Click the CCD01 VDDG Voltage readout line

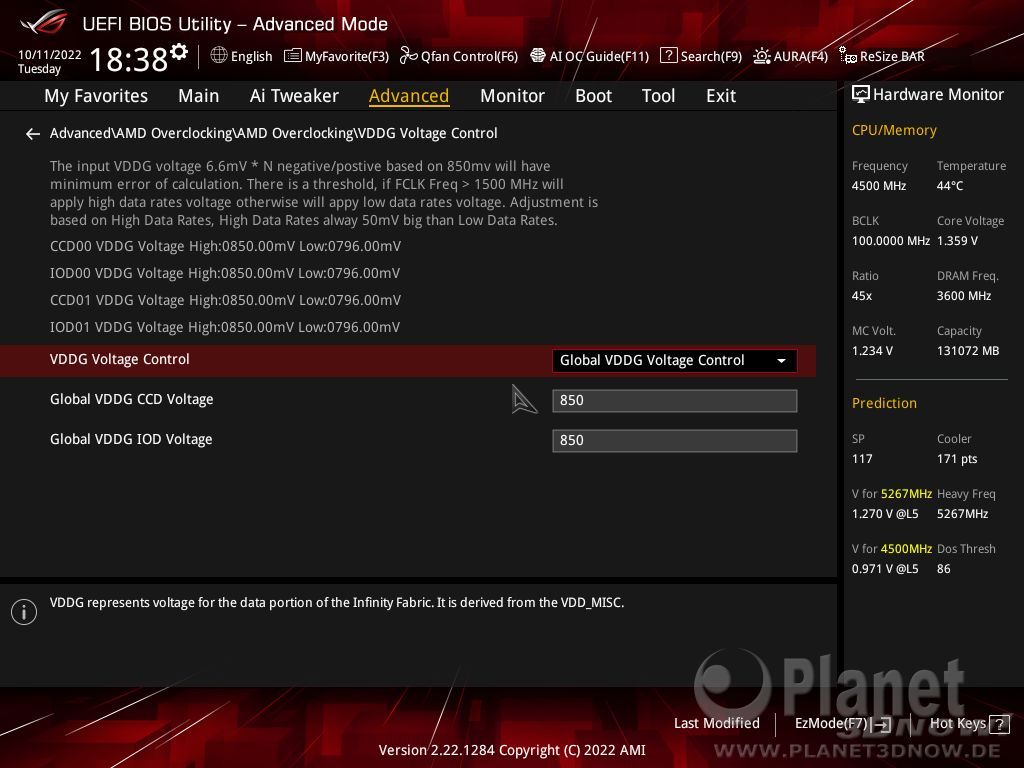pyautogui.click(x=225, y=300)
